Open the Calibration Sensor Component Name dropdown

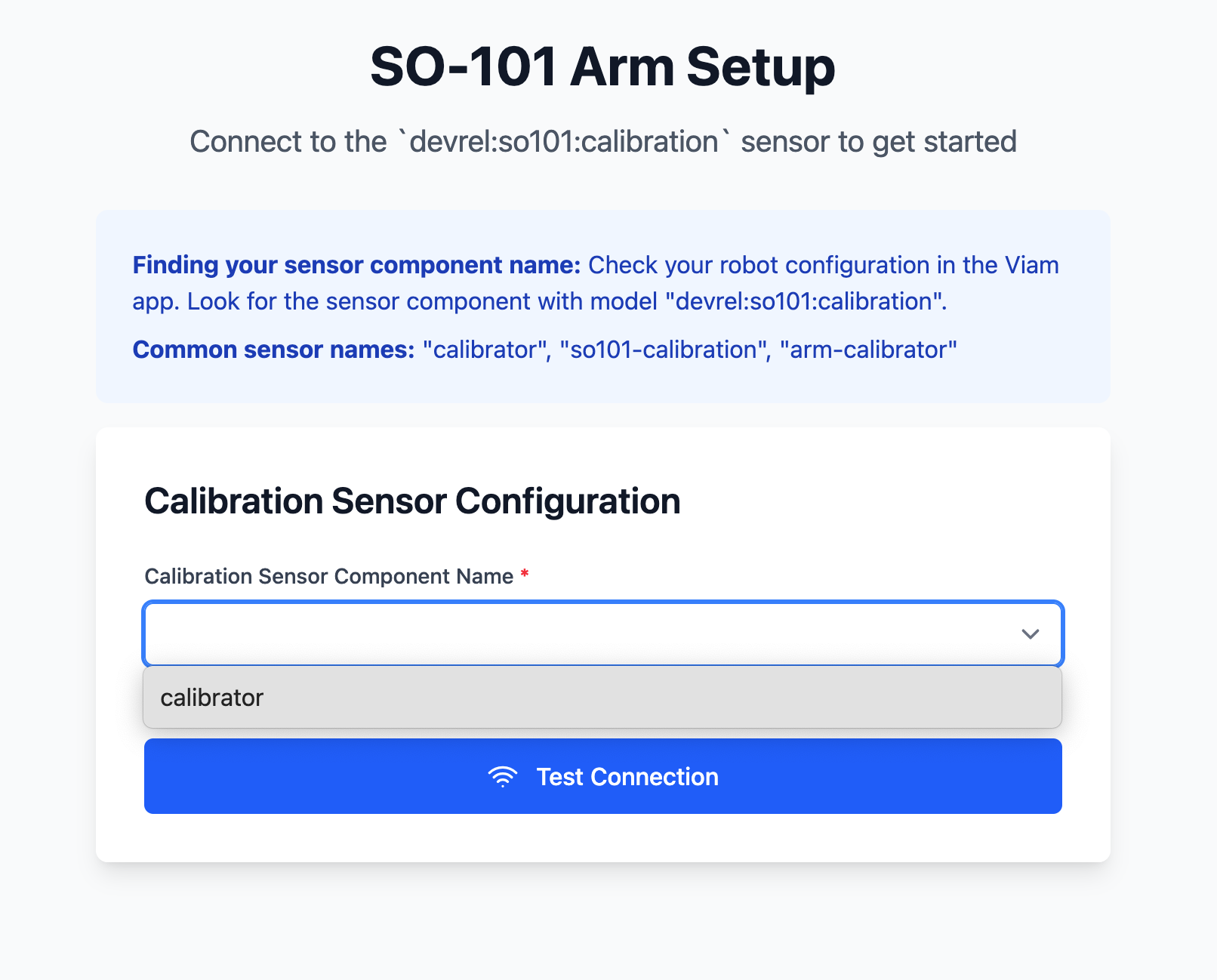528,634
